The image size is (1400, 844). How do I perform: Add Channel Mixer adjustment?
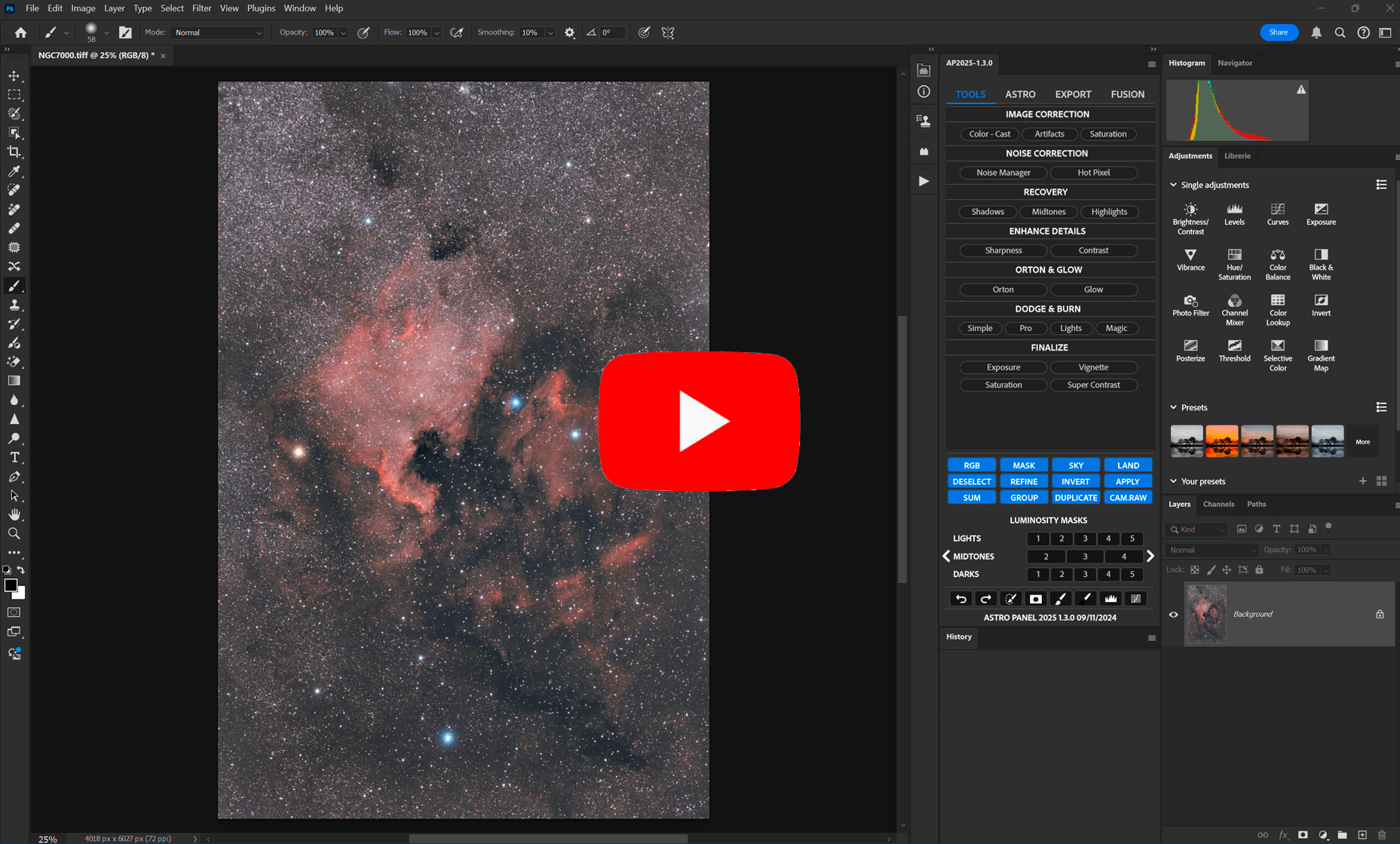coord(1235,309)
